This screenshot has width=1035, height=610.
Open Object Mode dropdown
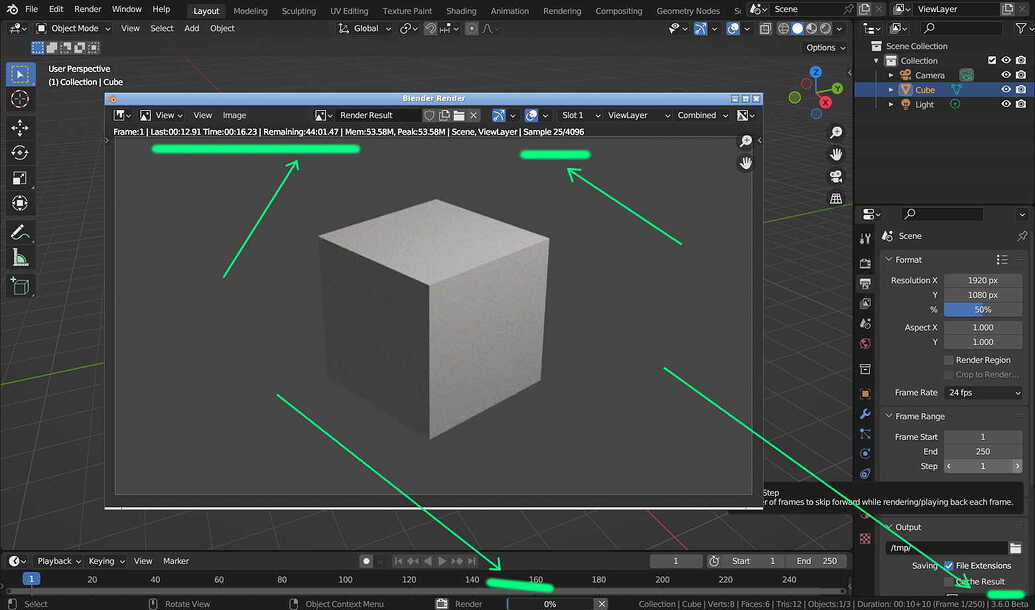coord(73,28)
